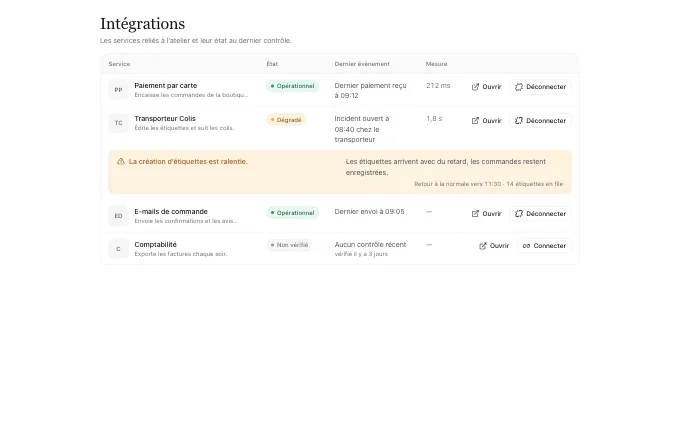
Task: Click the Opérationnel badge on E-mails de commande
Action: (292, 212)
